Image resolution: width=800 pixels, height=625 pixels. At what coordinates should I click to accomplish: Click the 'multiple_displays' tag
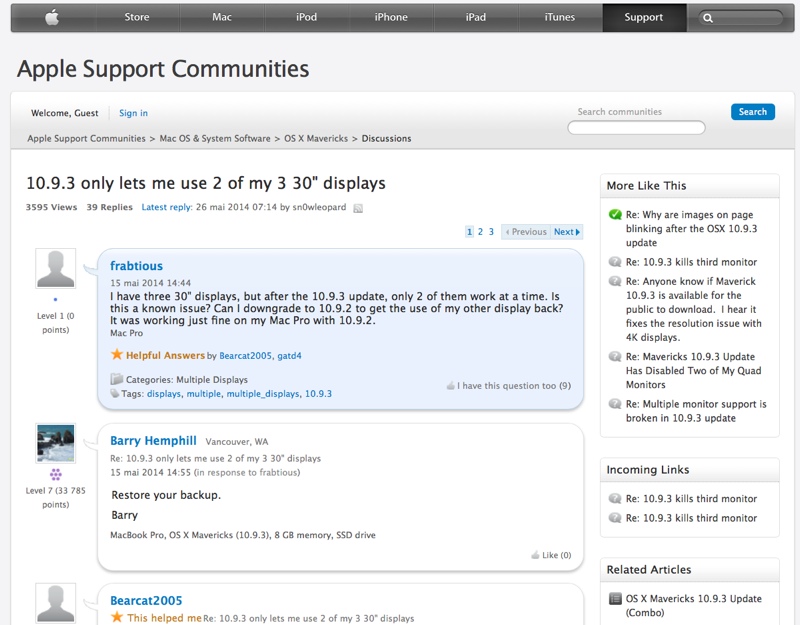click(x=263, y=394)
